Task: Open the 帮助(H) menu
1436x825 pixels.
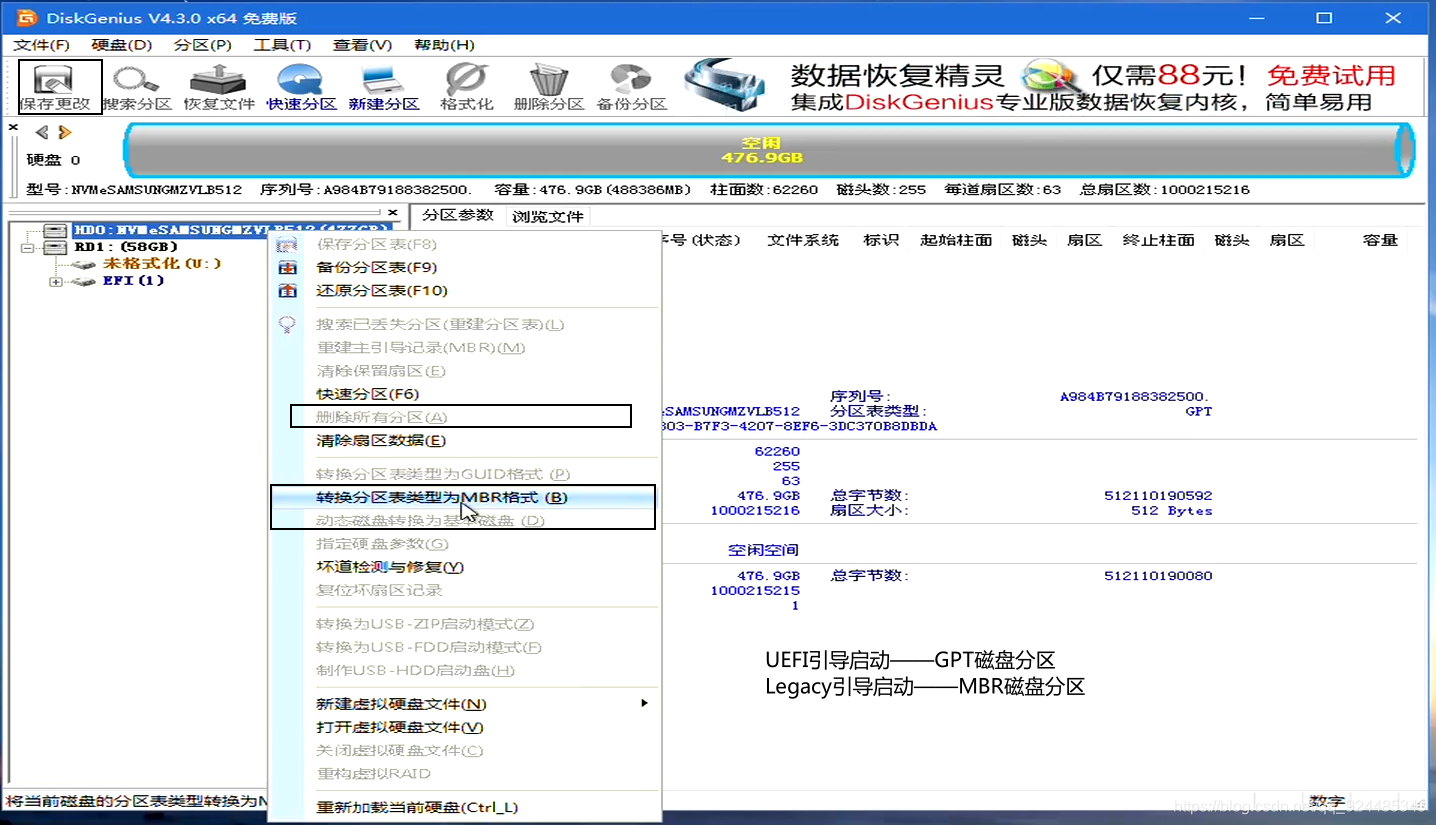Action: pyautogui.click(x=443, y=45)
